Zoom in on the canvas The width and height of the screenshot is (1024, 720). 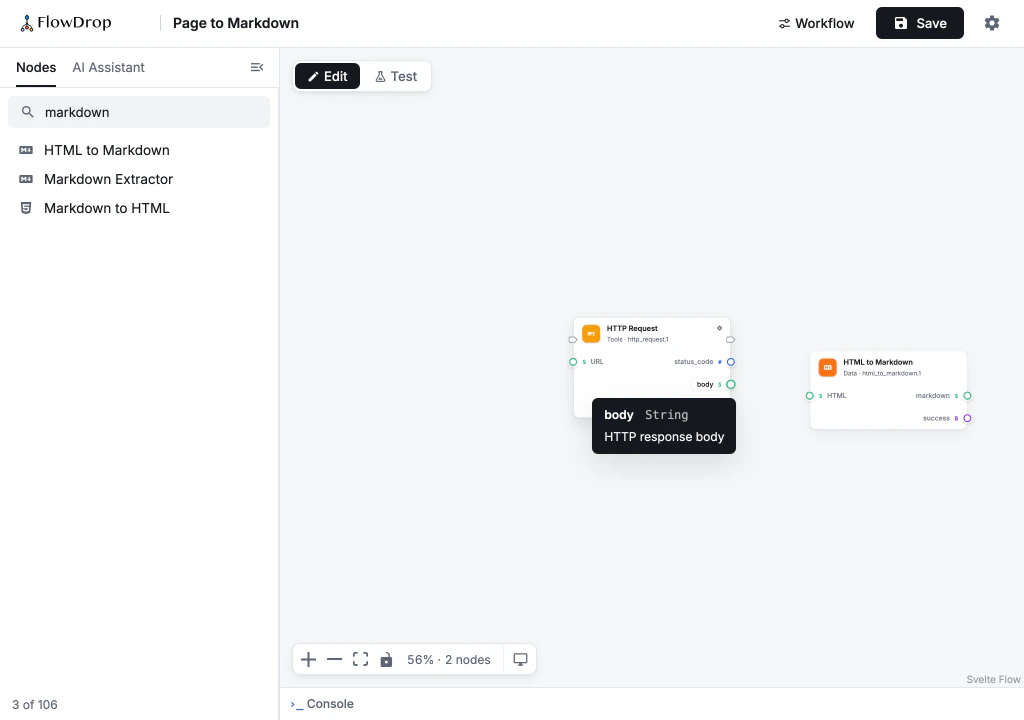(308, 659)
